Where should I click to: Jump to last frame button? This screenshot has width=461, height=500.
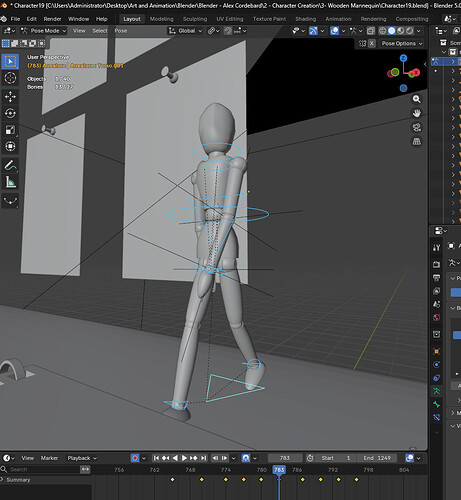(204, 458)
